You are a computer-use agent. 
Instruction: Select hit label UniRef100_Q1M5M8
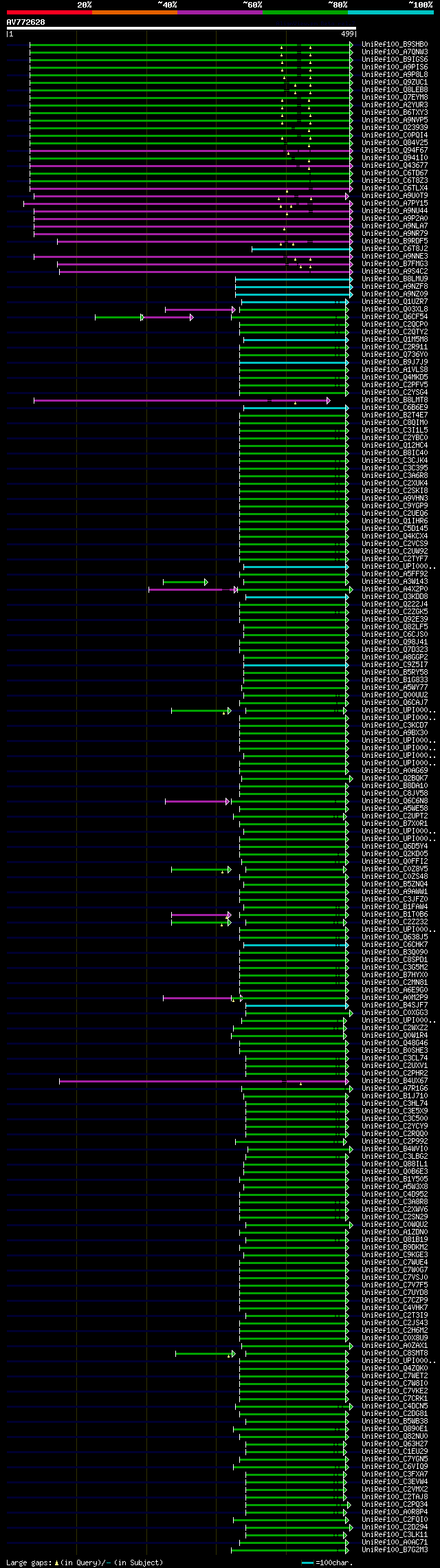pos(395,340)
